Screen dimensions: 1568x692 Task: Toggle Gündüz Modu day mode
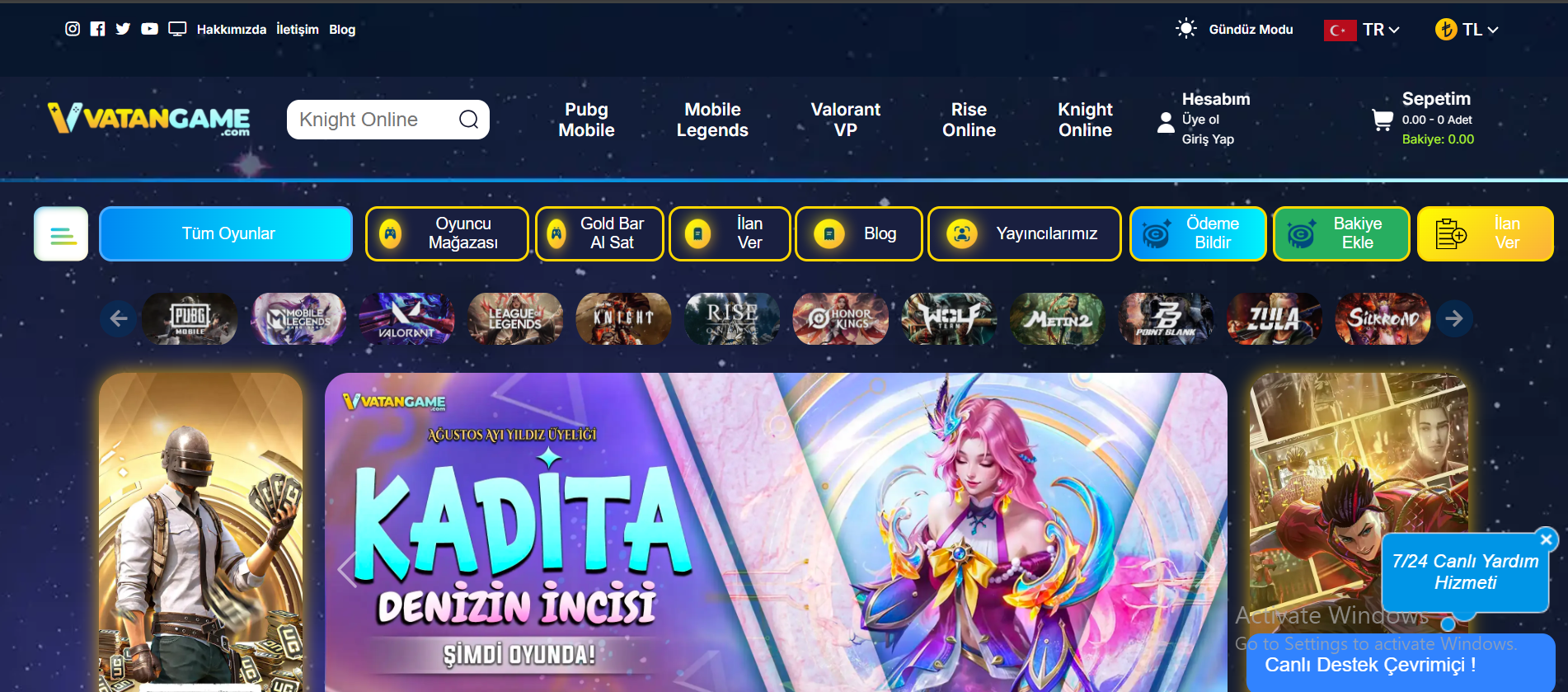click(1234, 29)
